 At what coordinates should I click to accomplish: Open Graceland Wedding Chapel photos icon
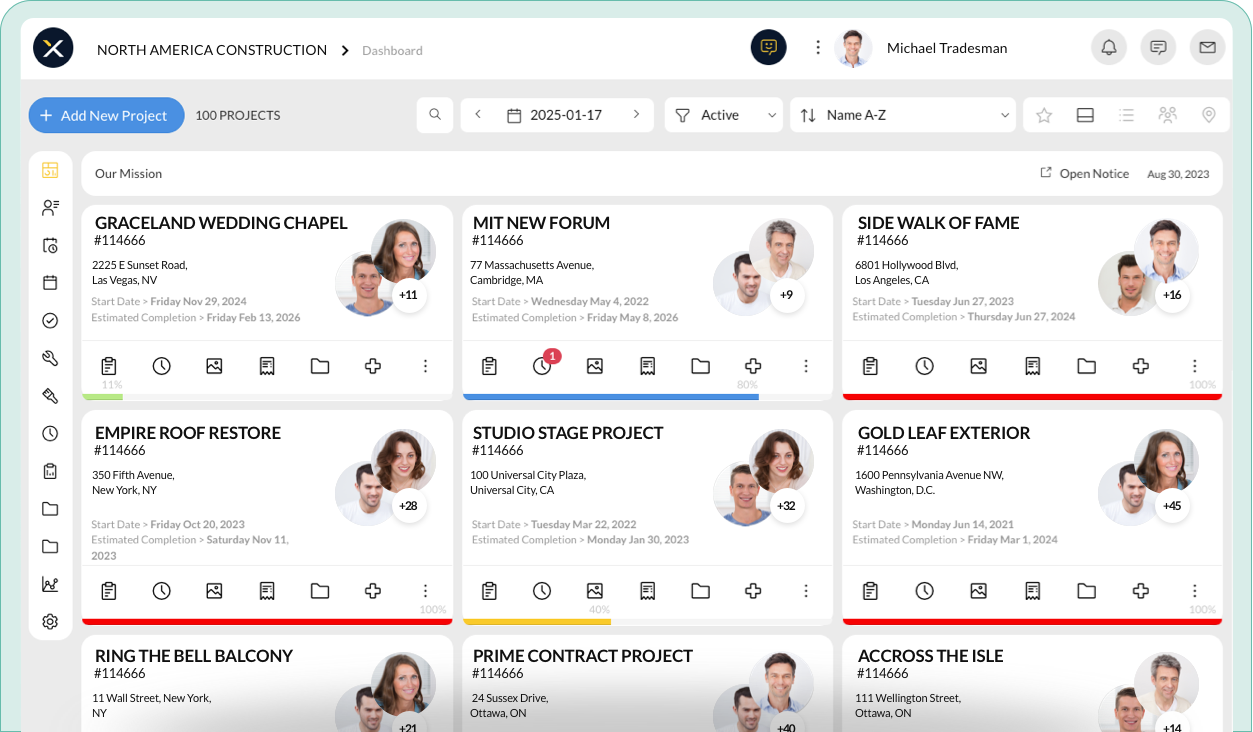(214, 366)
